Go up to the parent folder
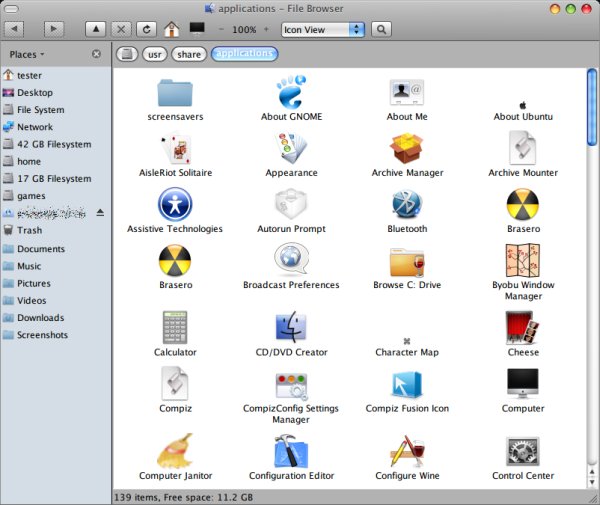 [94, 30]
